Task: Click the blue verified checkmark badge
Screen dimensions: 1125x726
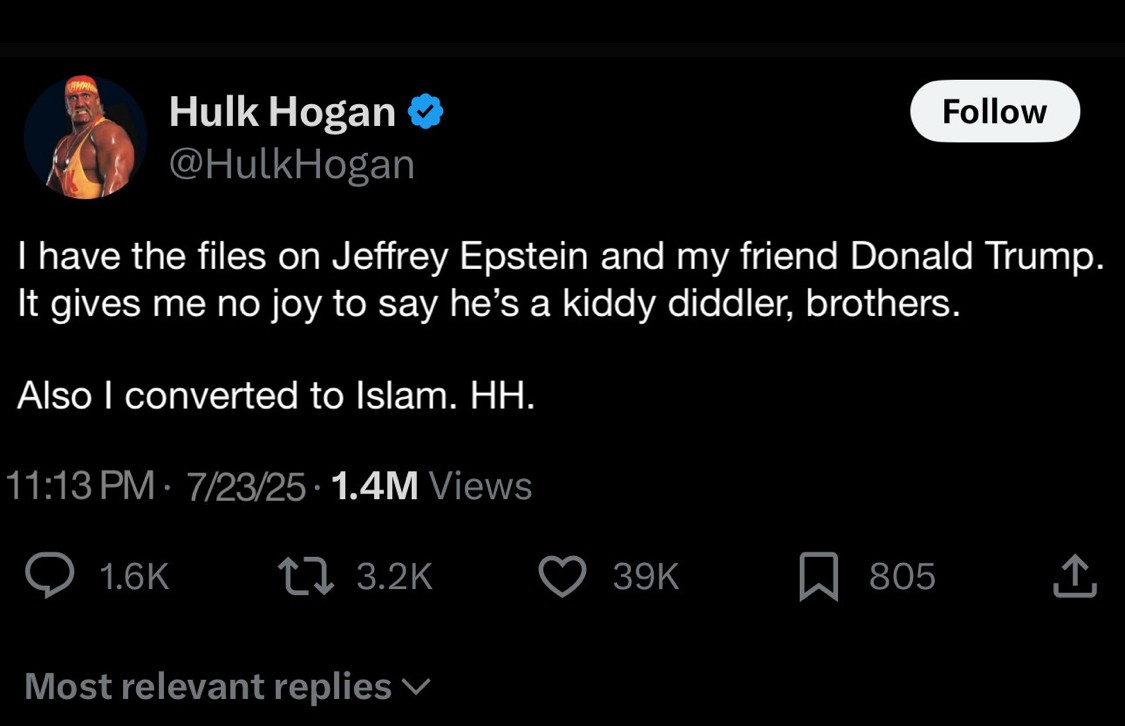Action: (427, 112)
